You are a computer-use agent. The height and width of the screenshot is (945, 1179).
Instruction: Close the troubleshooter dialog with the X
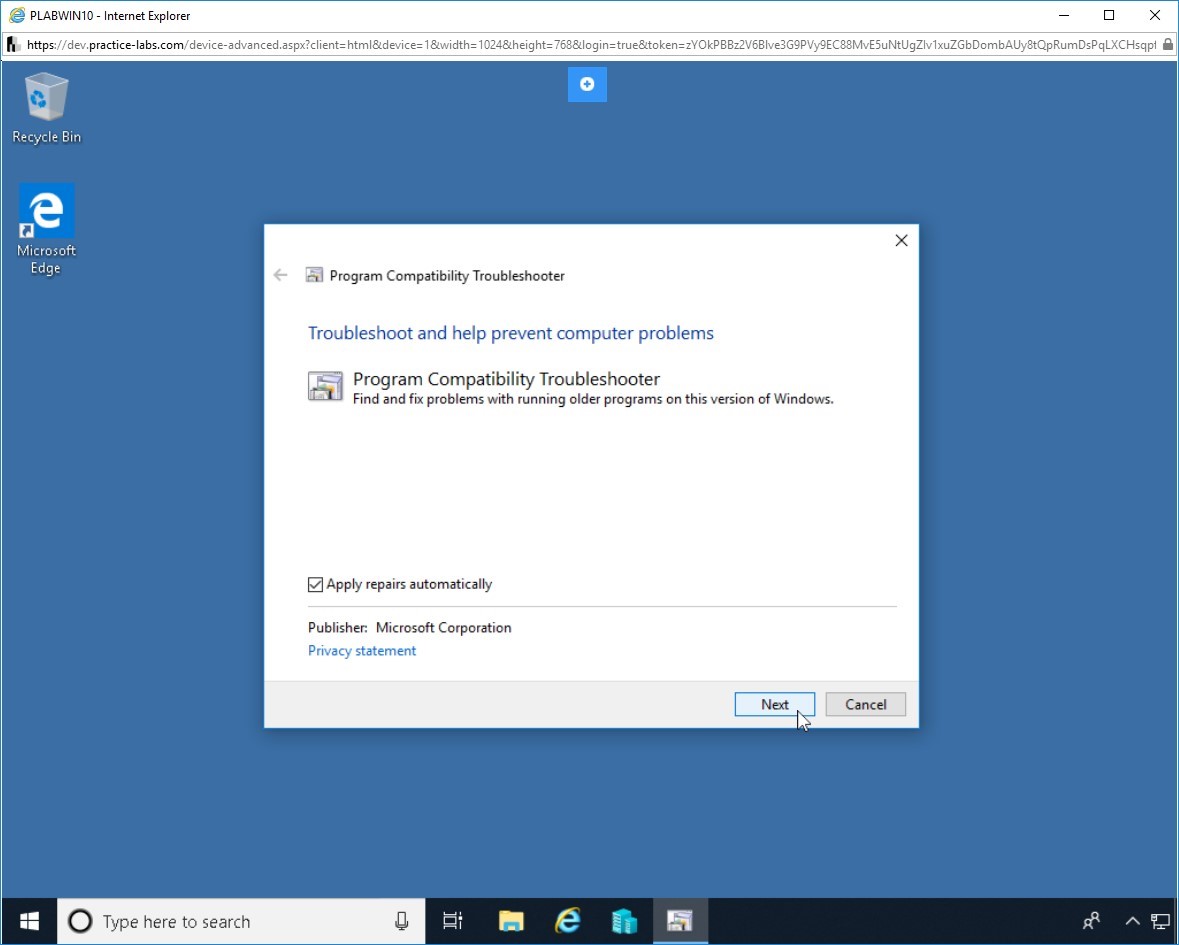tap(902, 241)
